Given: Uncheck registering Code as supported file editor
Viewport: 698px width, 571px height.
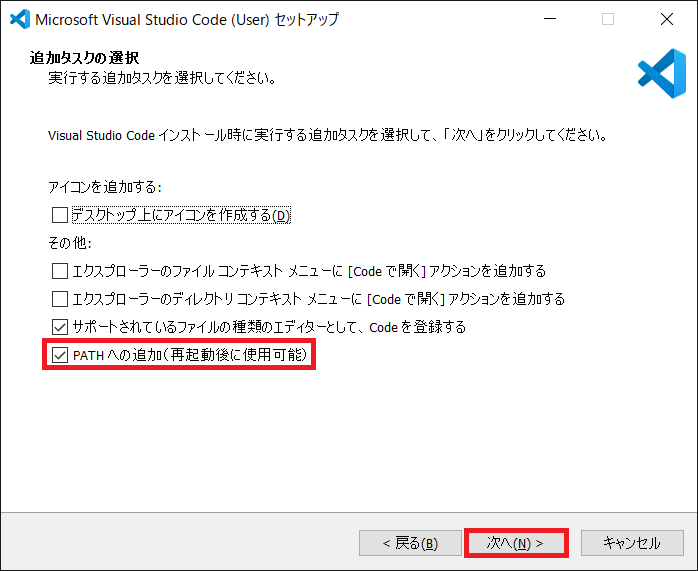Looking at the screenshot, I should tap(60, 327).
